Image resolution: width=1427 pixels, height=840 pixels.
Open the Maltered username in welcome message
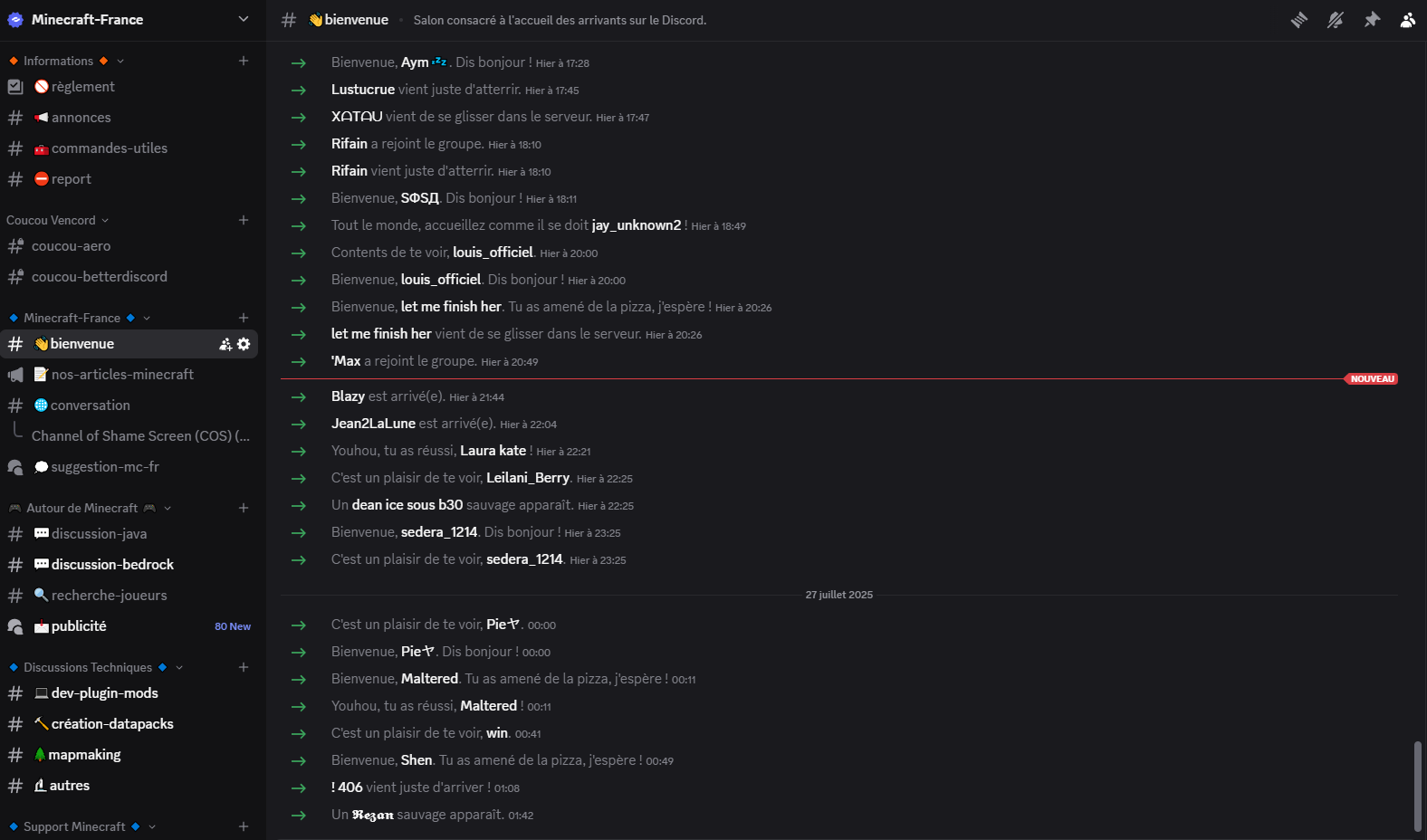coord(429,679)
